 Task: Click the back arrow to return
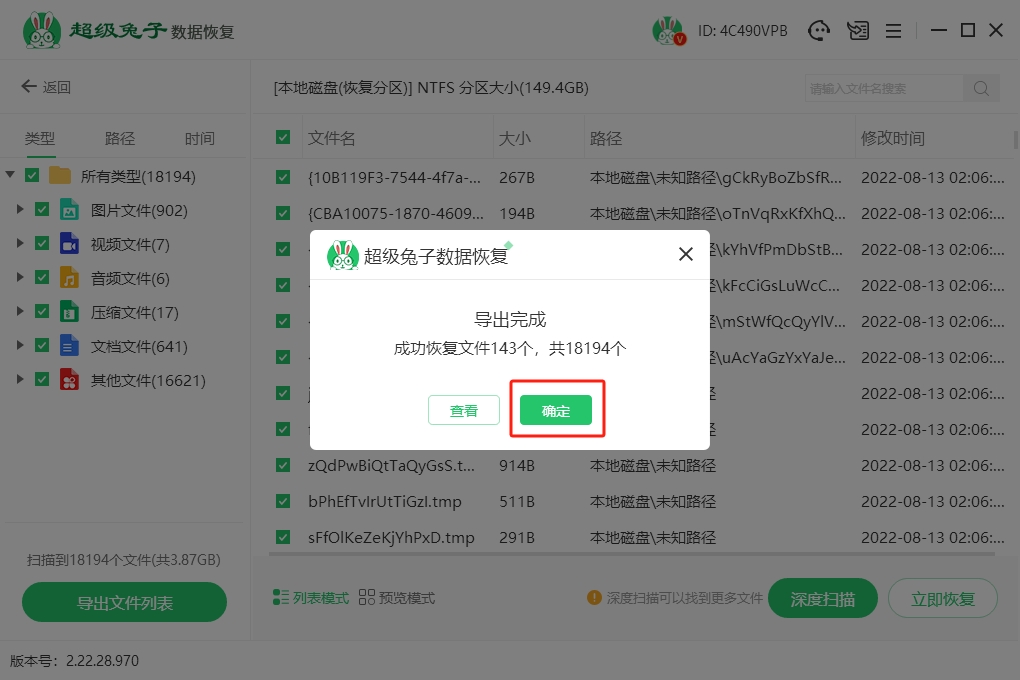click(46, 87)
